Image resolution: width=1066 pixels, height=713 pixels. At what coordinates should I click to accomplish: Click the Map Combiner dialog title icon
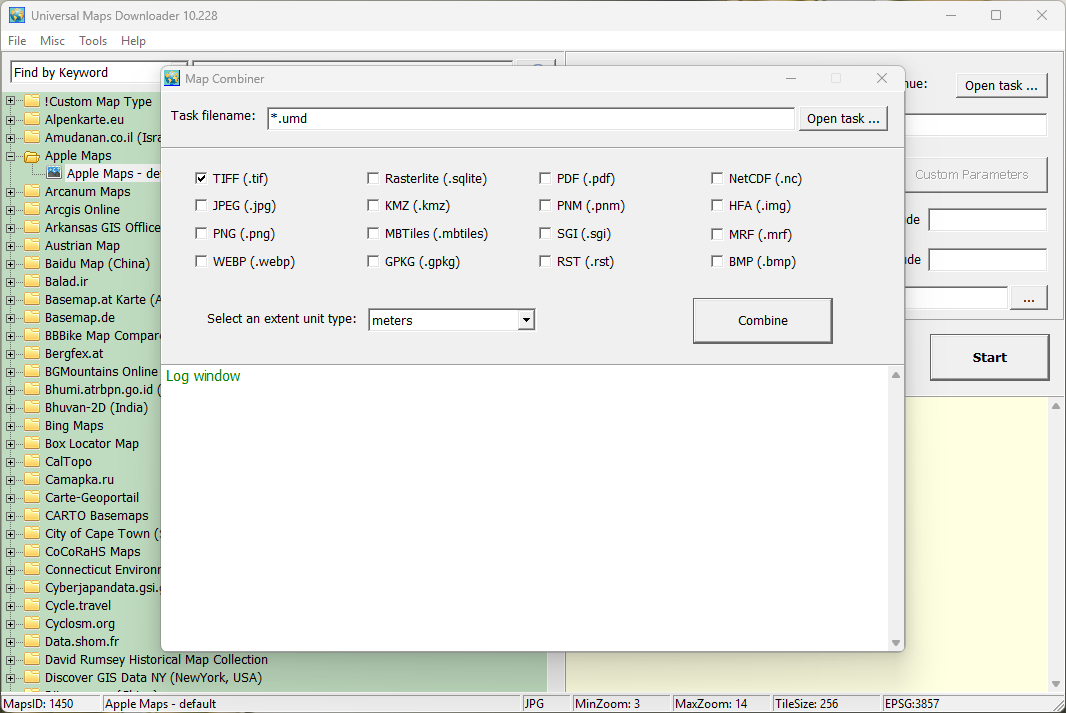(x=172, y=79)
